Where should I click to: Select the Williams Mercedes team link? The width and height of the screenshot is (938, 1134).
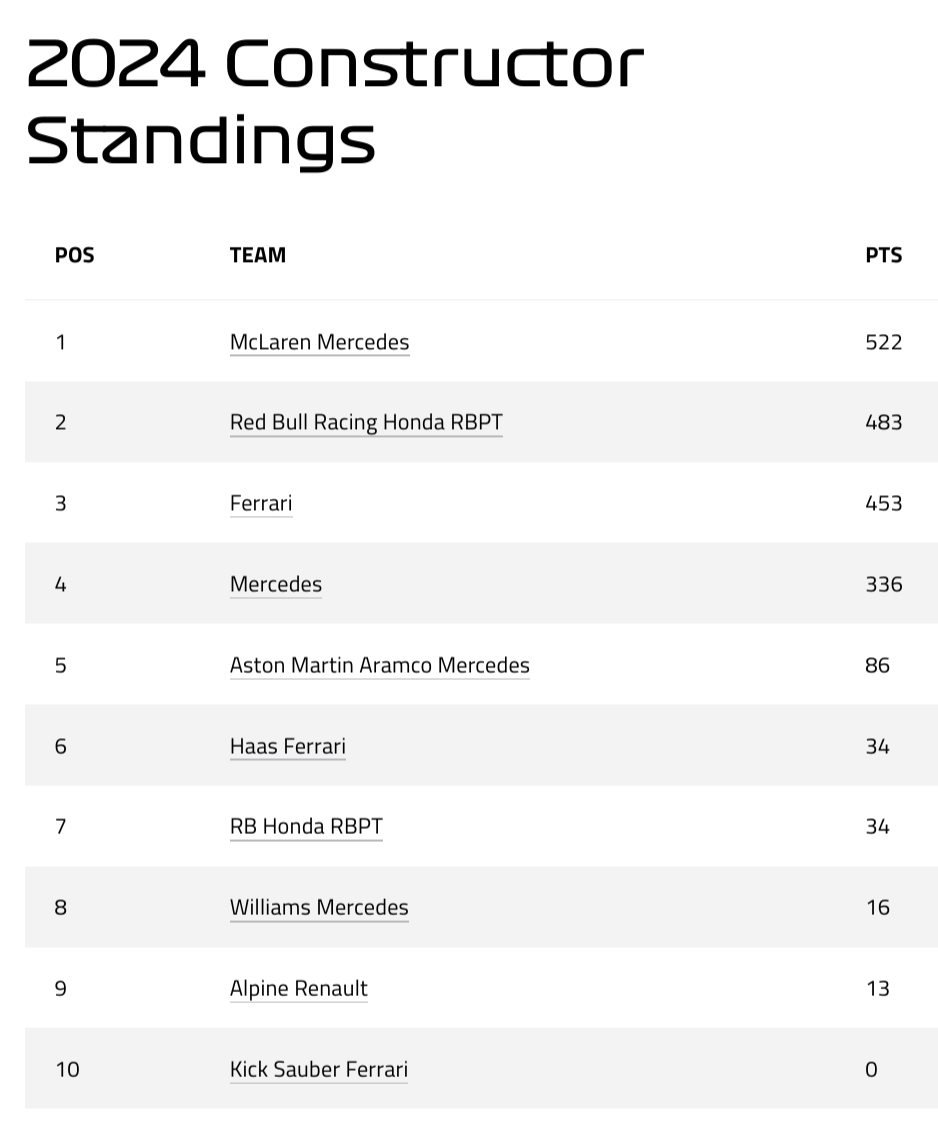[319, 908]
